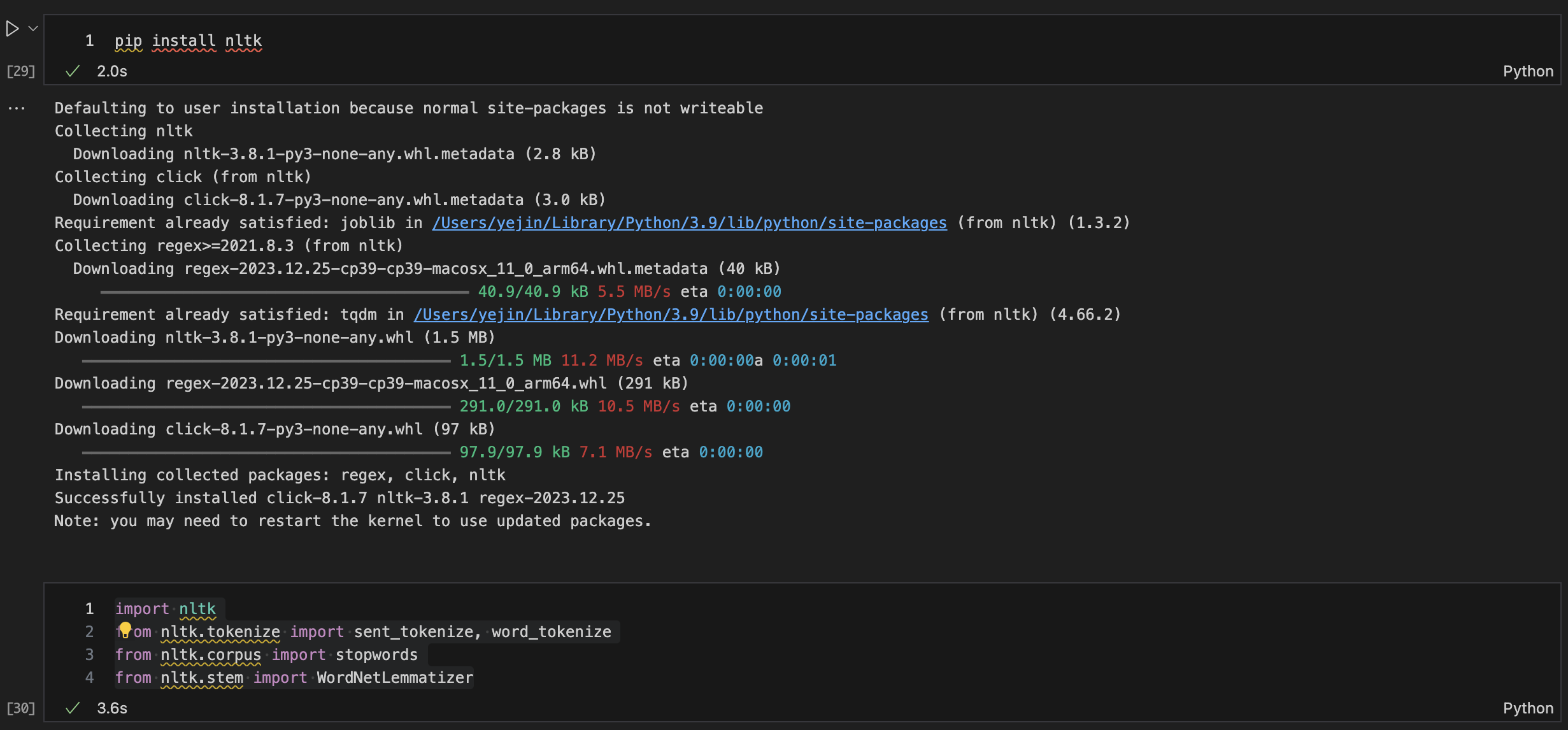Click 'sent_tokenize,' in line 2
Viewport: 1568px width, 730px height.
418,632
